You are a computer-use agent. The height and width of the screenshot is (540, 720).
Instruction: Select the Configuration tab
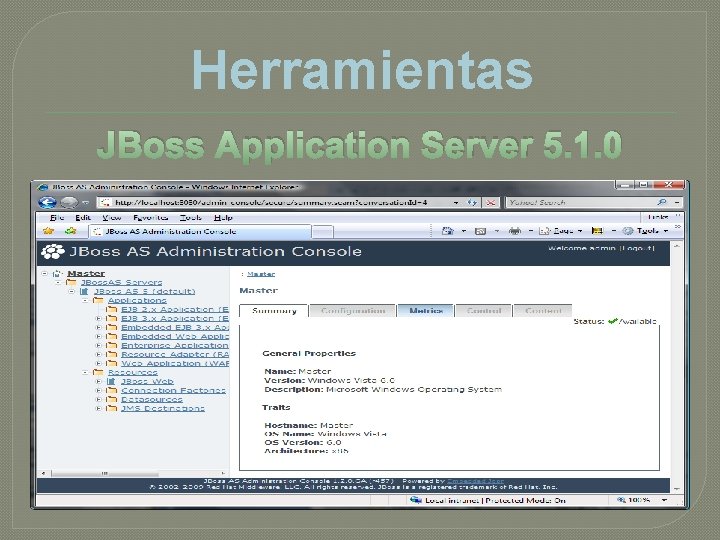tap(353, 311)
